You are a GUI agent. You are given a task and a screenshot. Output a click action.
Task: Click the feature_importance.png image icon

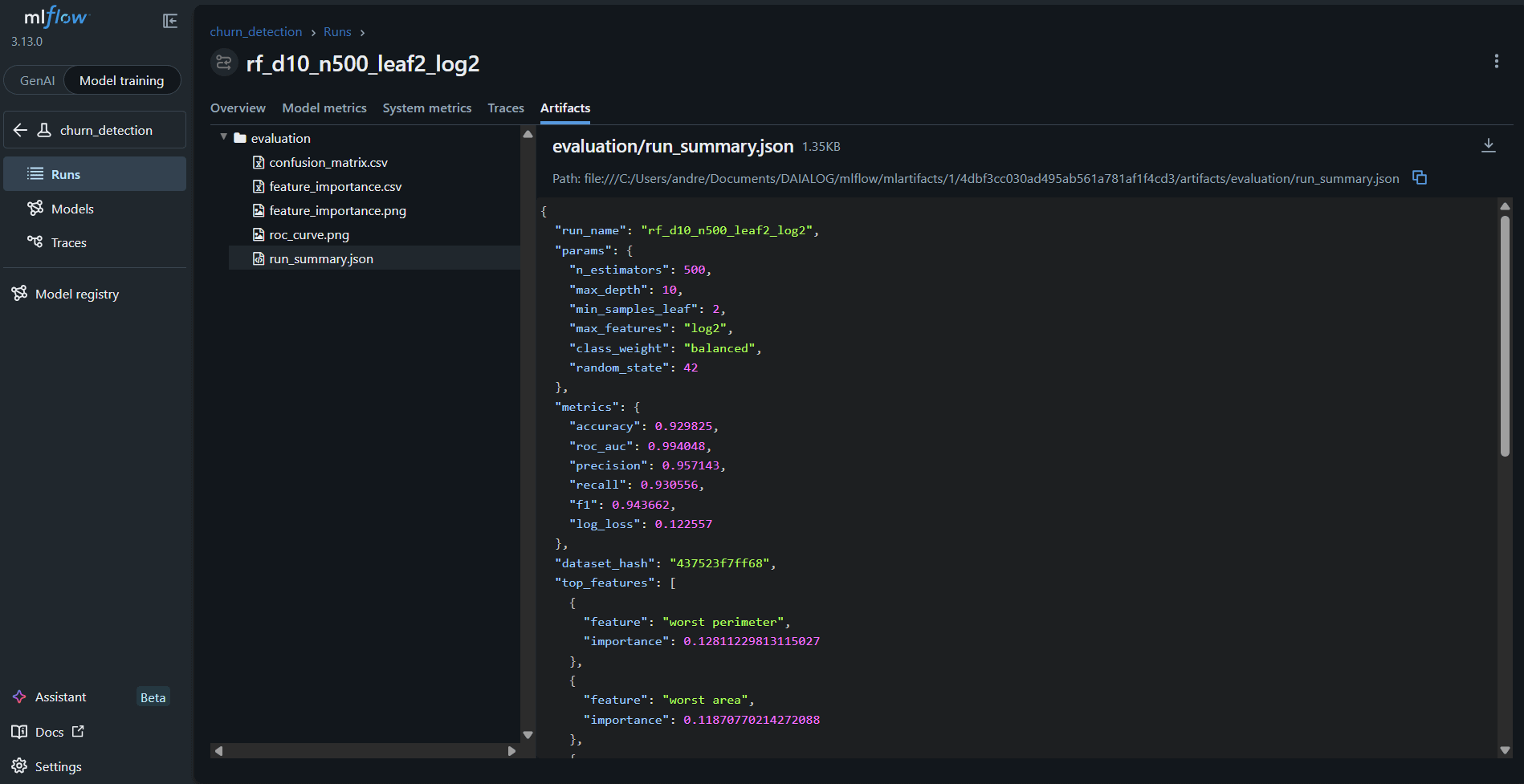pyautogui.click(x=259, y=210)
